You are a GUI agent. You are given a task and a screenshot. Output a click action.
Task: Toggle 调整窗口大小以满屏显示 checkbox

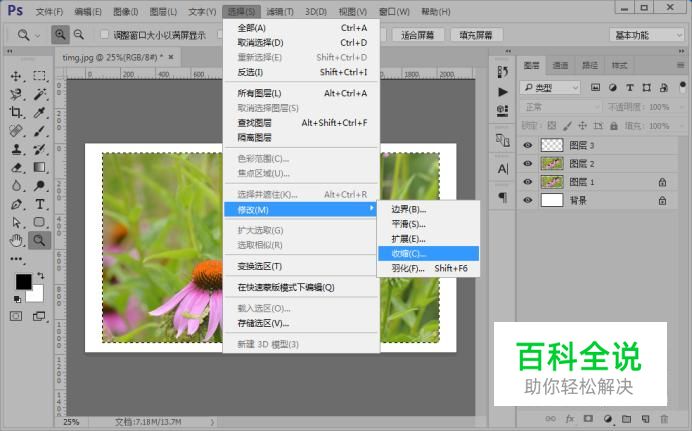pyautogui.click(x=104, y=35)
